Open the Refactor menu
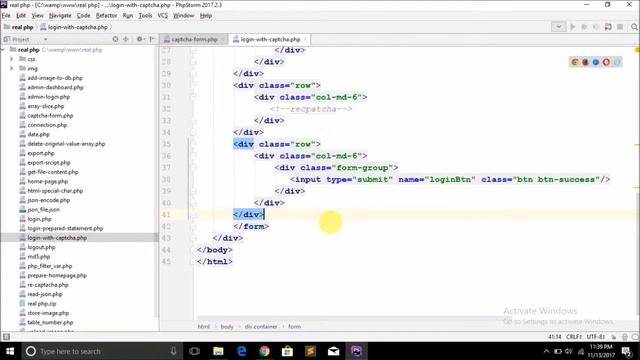 tap(106, 16)
